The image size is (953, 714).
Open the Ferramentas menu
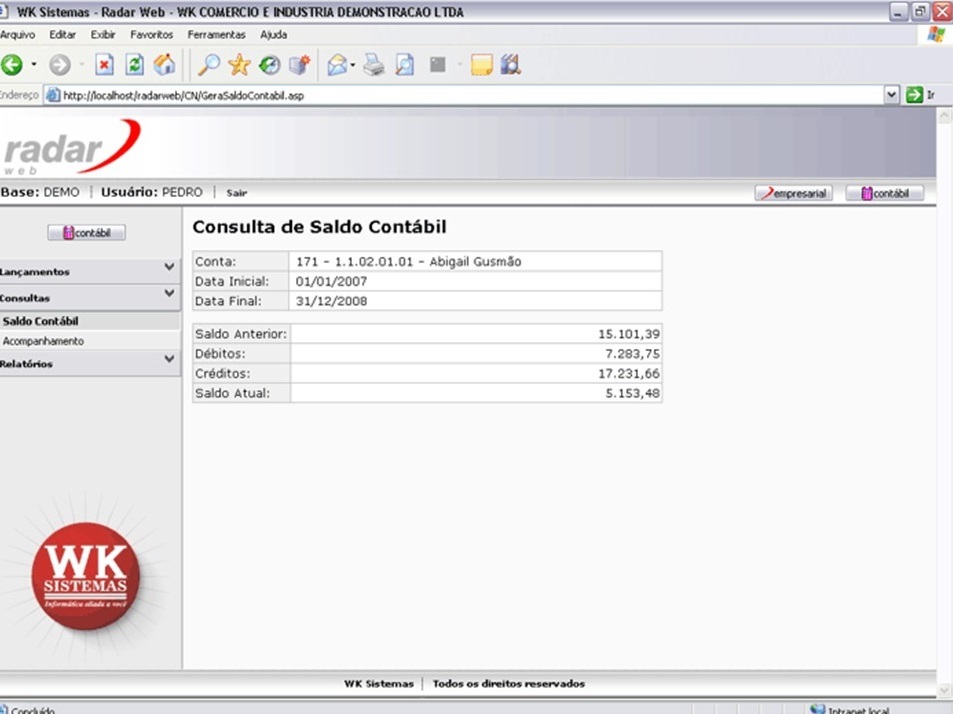tap(216, 35)
